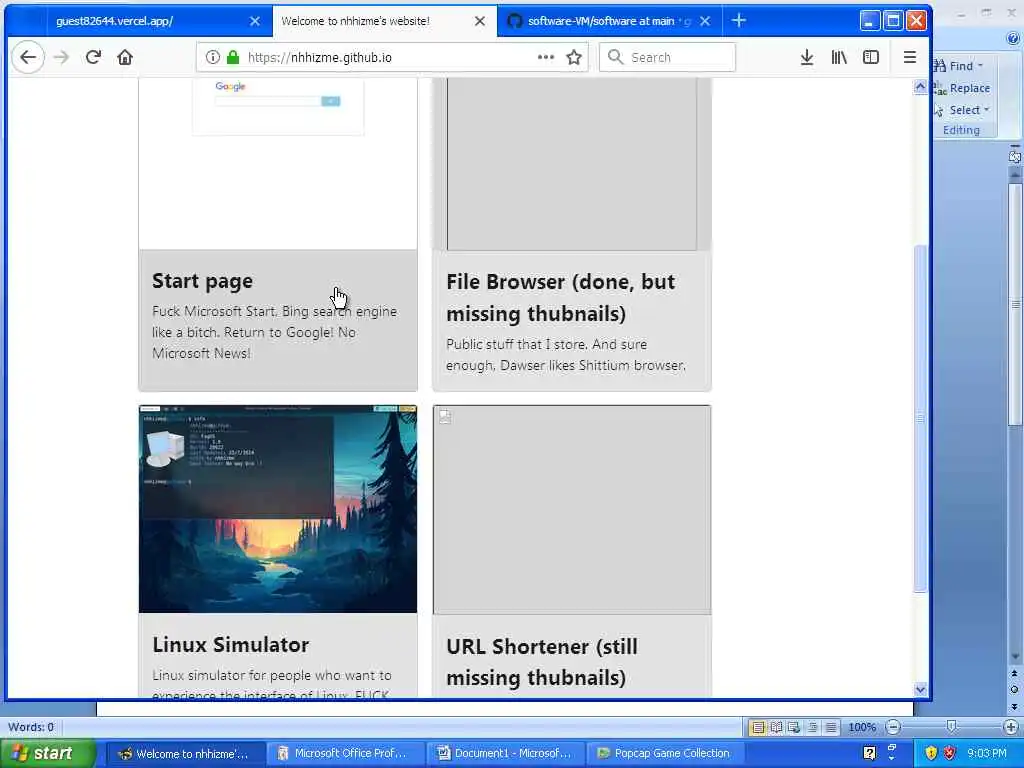Open the URL Shortener card heading

coord(541,662)
